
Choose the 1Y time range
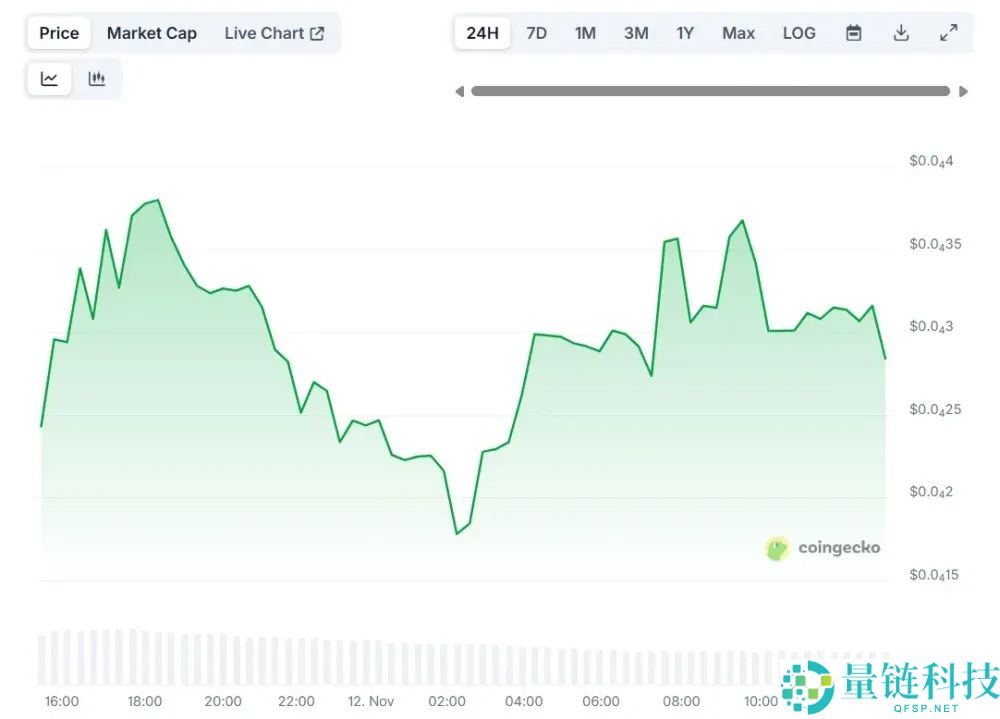pos(685,33)
